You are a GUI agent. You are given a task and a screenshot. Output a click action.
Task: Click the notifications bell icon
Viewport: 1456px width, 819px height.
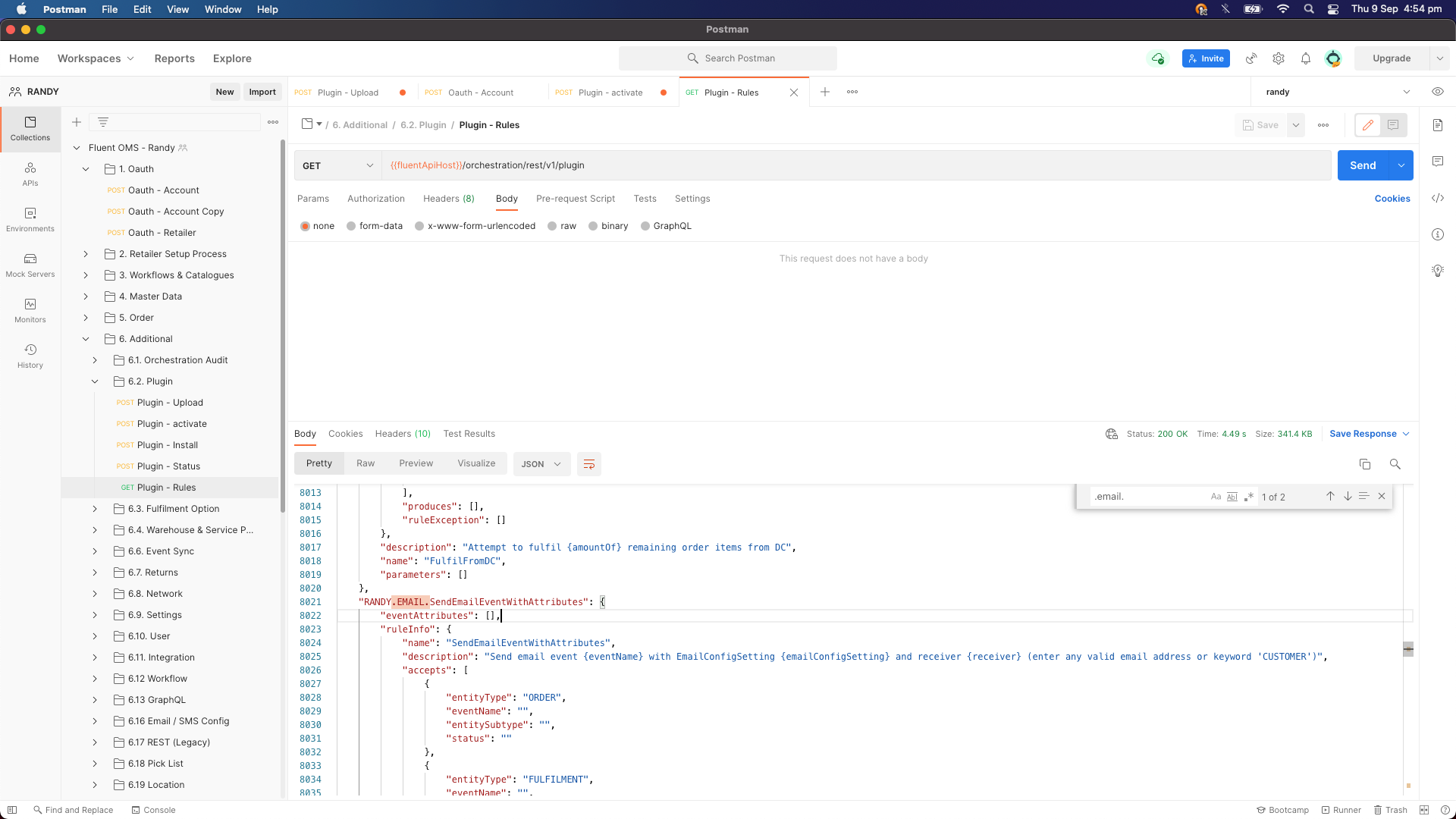coord(1306,58)
